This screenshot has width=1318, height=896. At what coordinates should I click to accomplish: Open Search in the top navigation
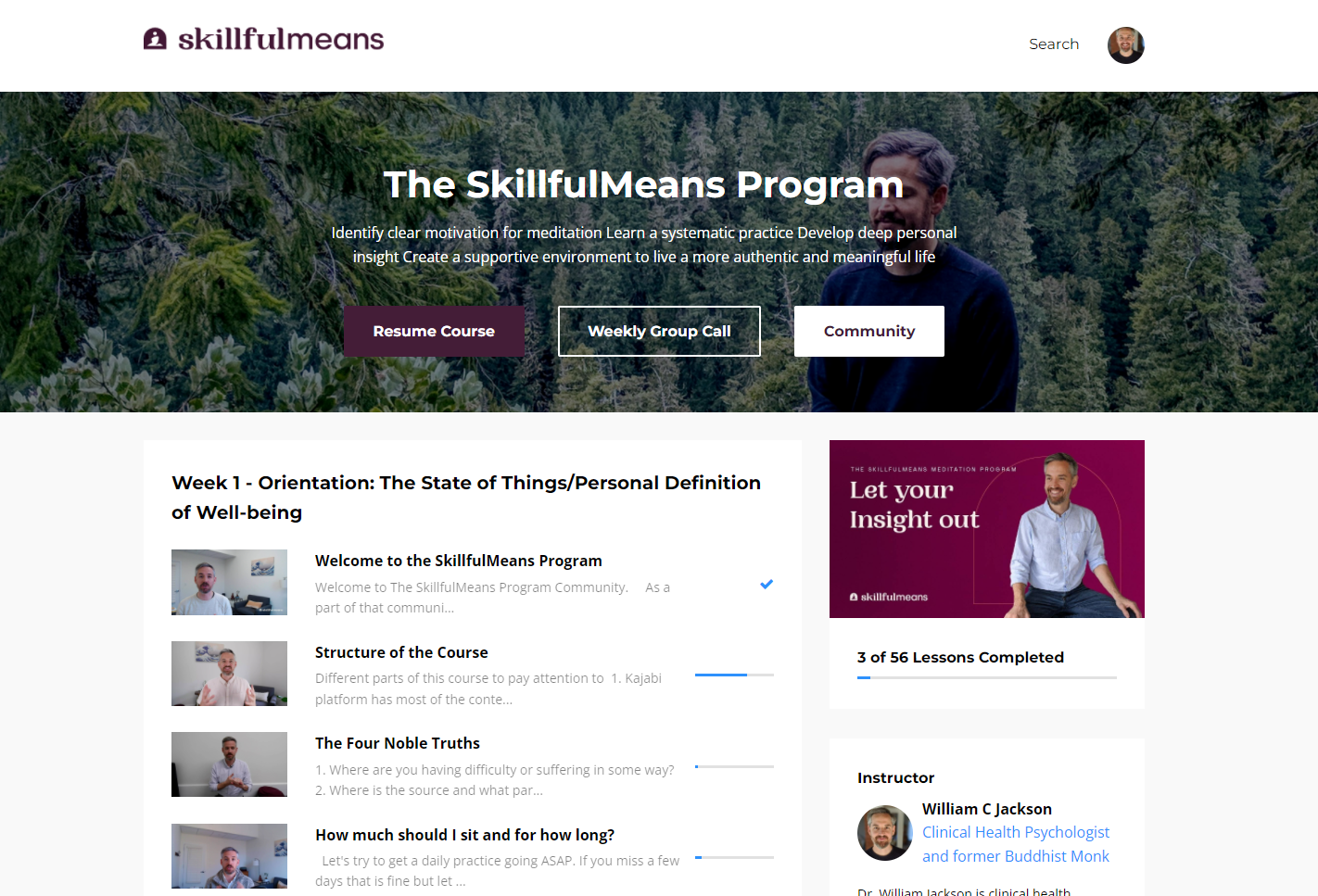coord(1054,44)
